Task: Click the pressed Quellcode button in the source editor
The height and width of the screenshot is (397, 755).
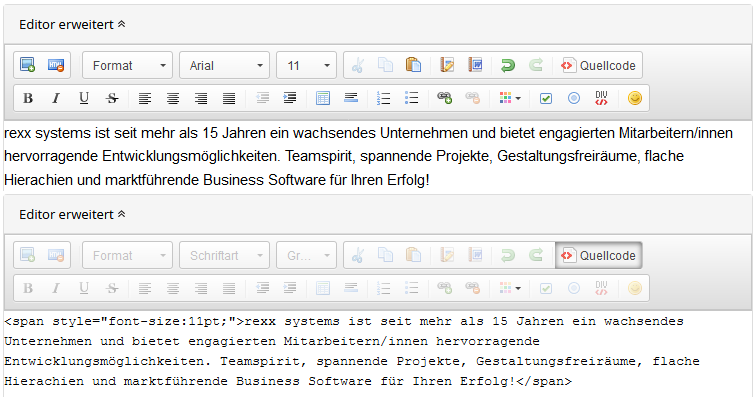Action: coord(599,255)
